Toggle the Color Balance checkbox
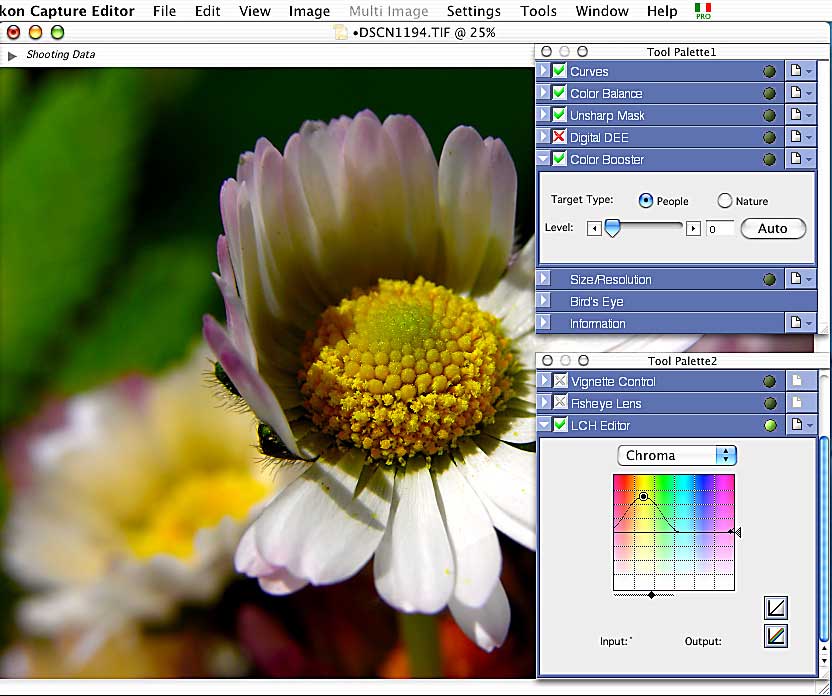832x696 pixels. pos(559,93)
